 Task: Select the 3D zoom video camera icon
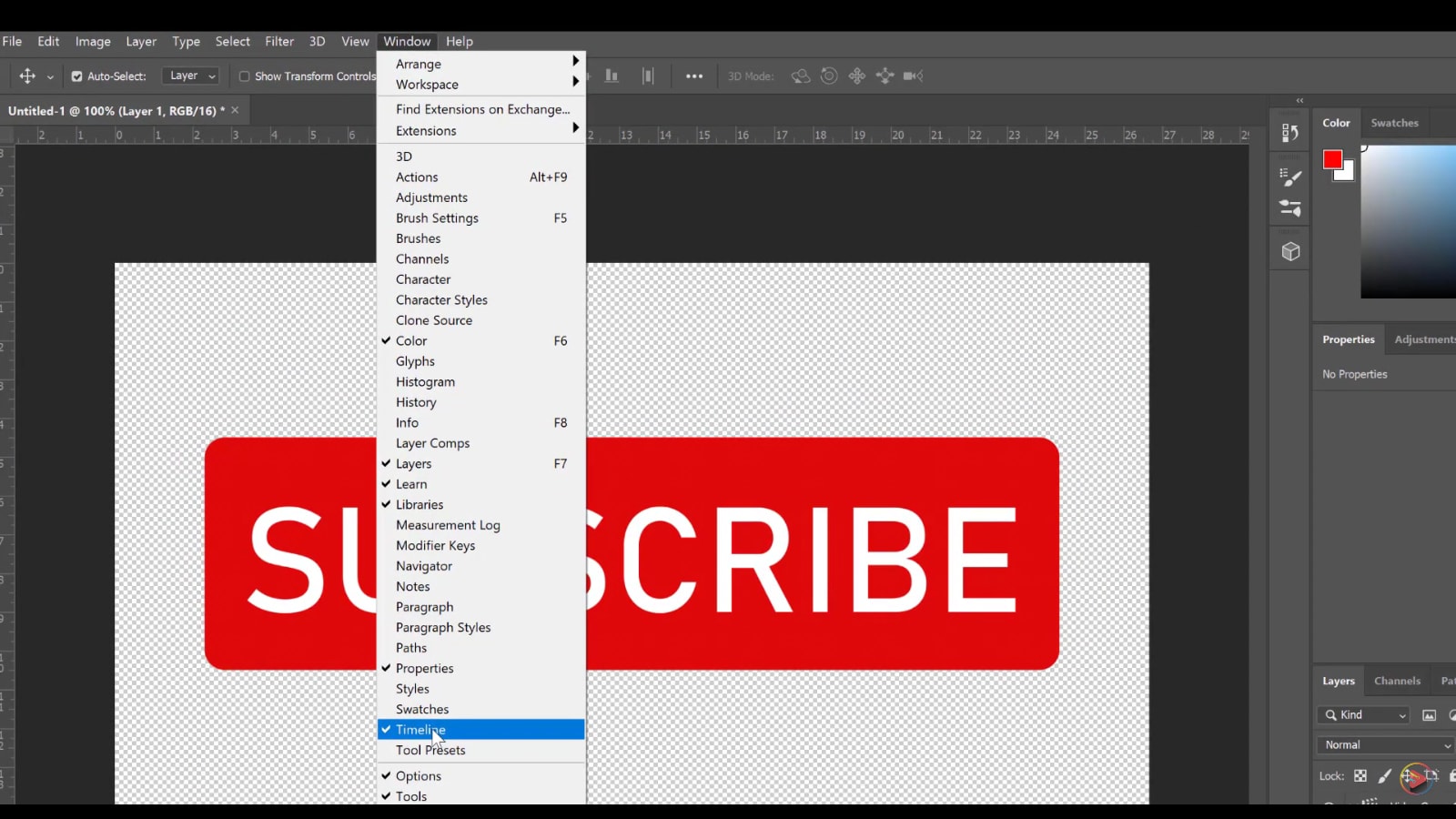tap(914, 76)
